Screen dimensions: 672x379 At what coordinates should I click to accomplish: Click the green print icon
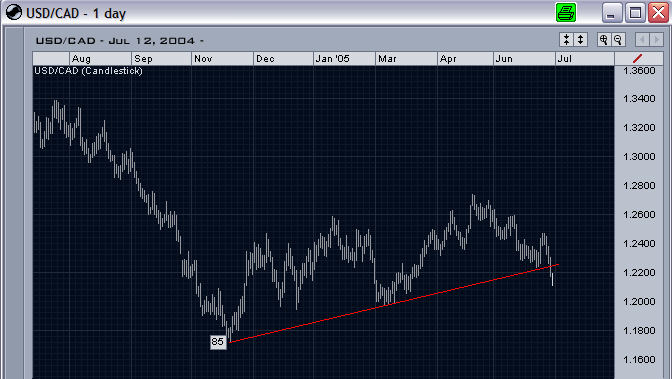pos(565,12)
